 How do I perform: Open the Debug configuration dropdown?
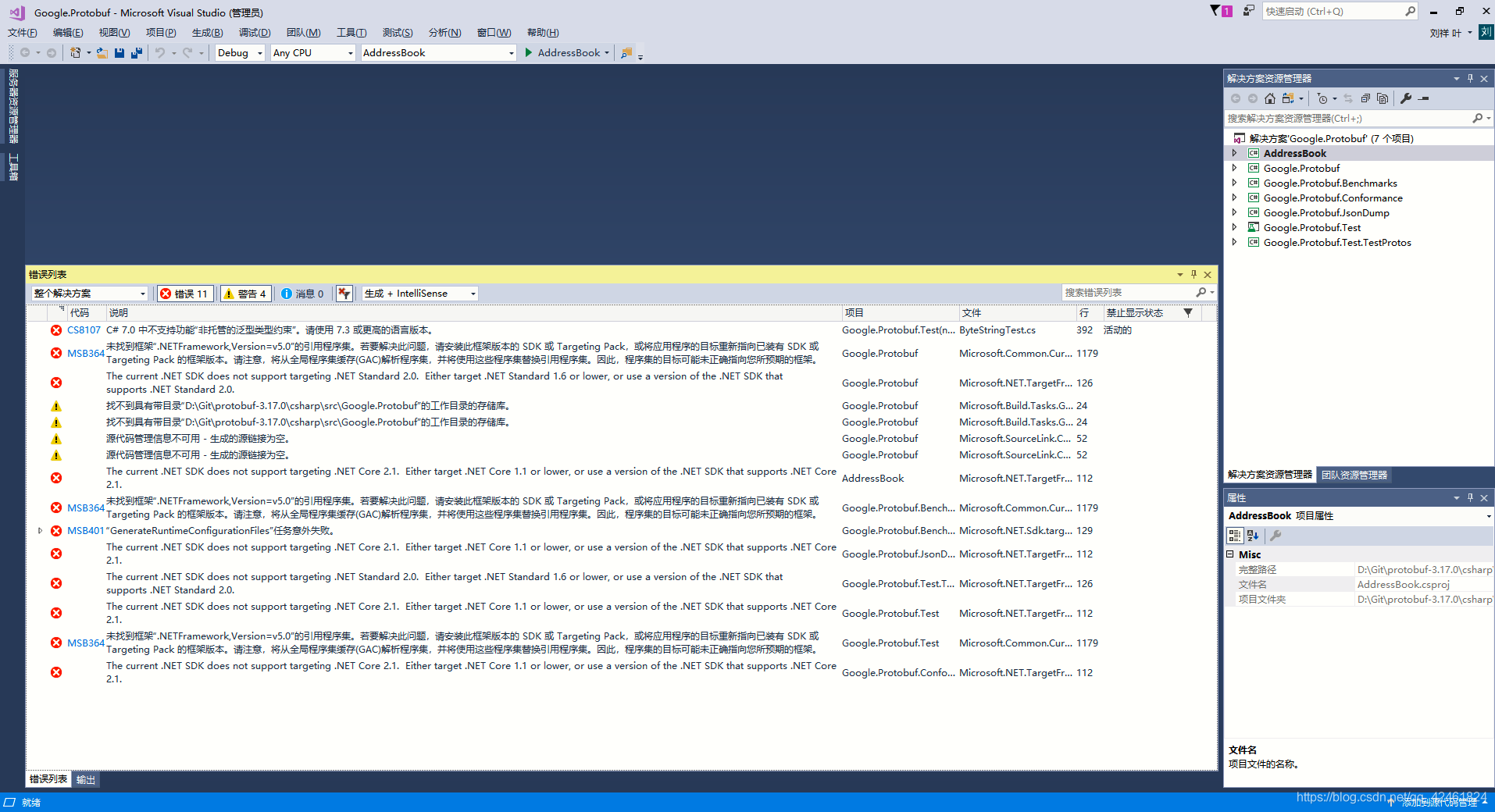tap(239, 52)
